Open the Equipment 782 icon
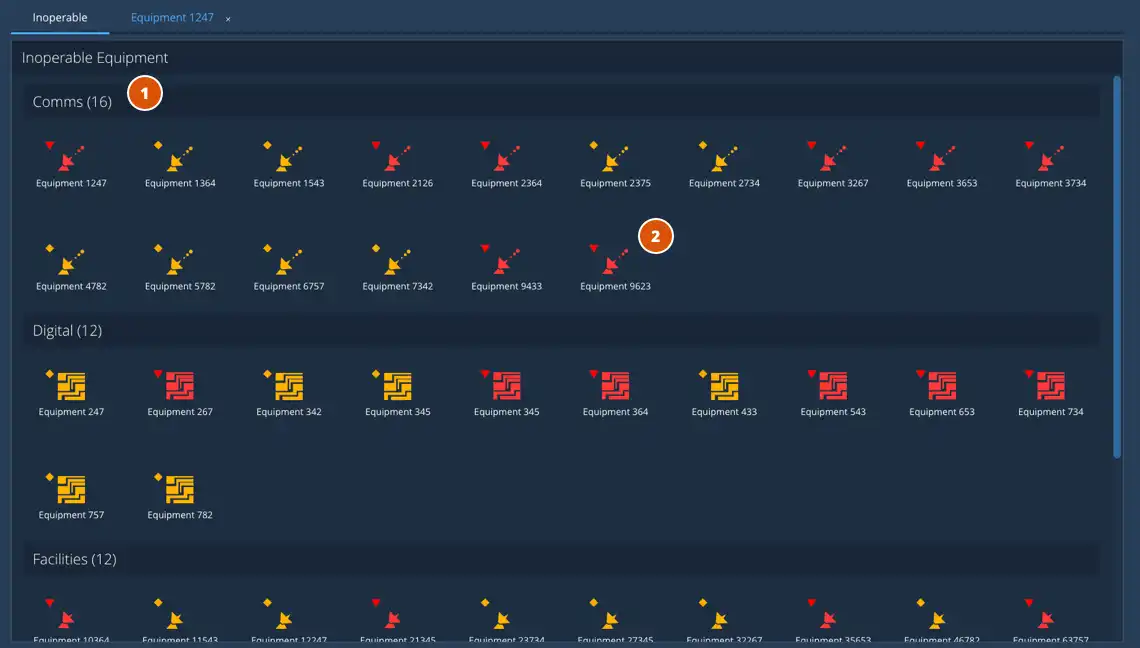 click(x=180, y=489)
